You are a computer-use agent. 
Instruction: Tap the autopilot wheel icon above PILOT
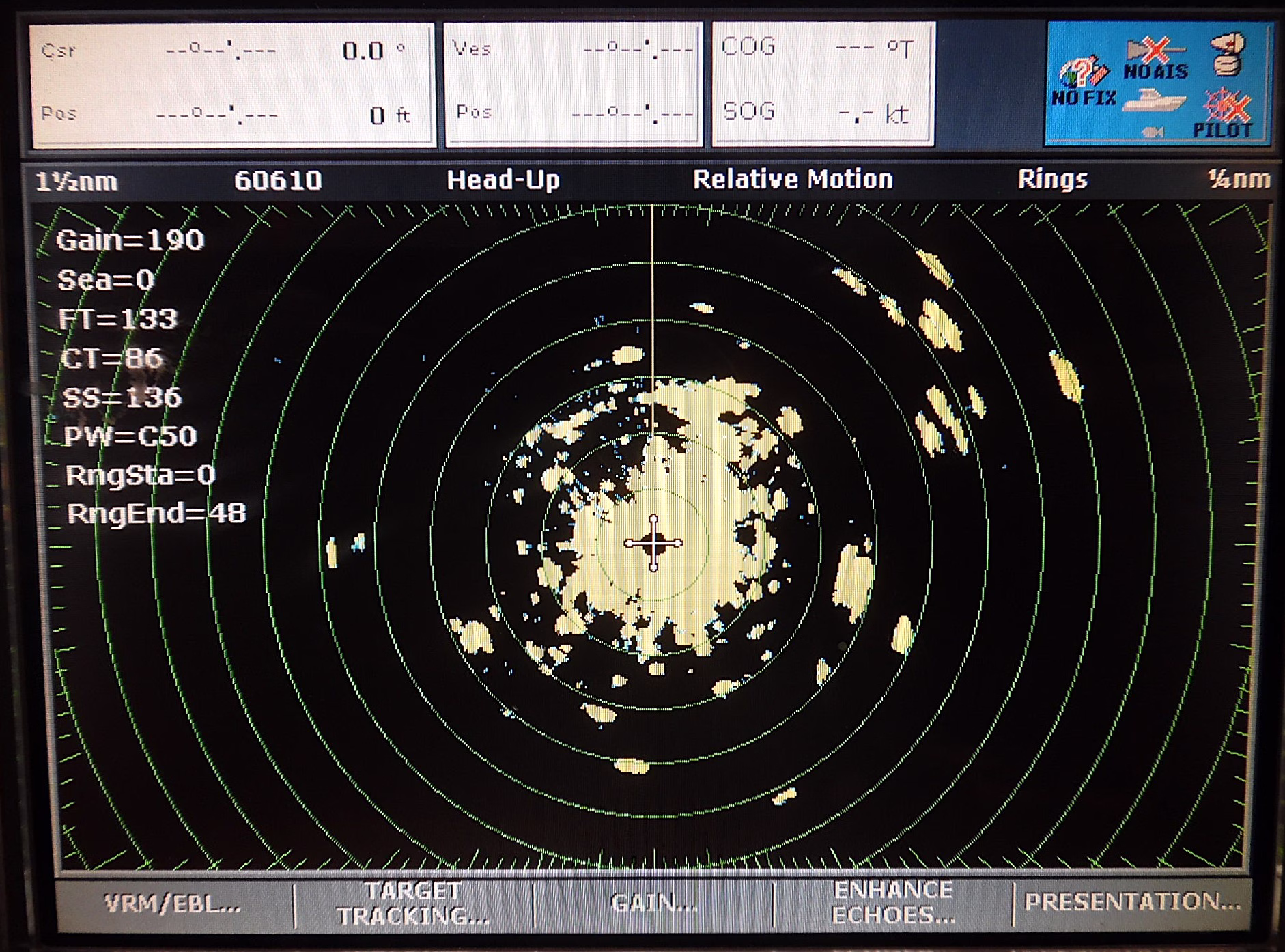[1227, 106]
